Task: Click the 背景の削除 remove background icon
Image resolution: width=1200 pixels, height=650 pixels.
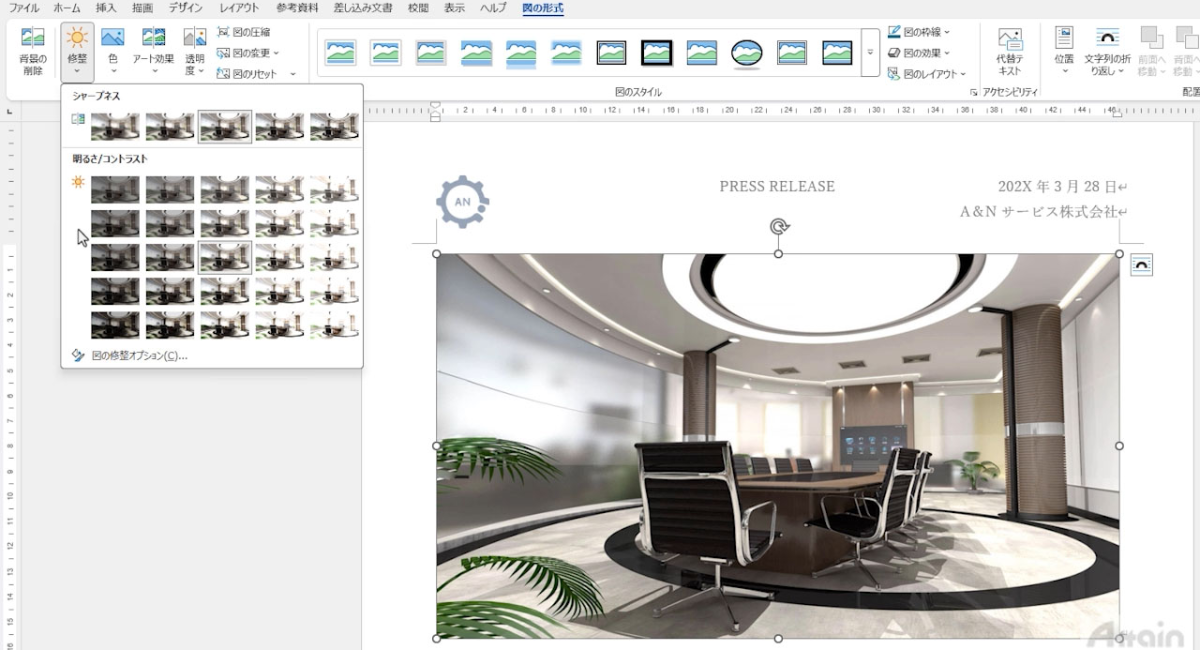Action: tap(33, 50)
